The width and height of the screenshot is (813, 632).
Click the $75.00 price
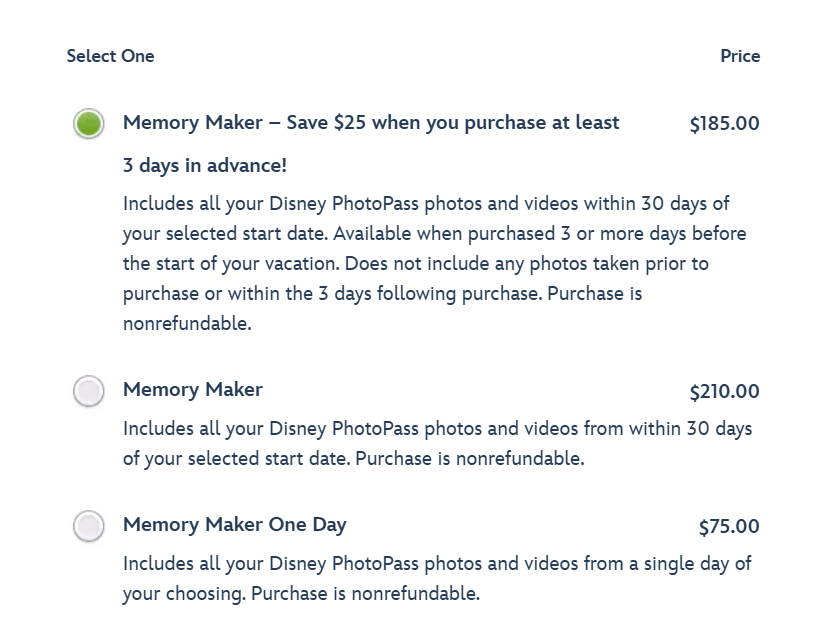point(729,527)
